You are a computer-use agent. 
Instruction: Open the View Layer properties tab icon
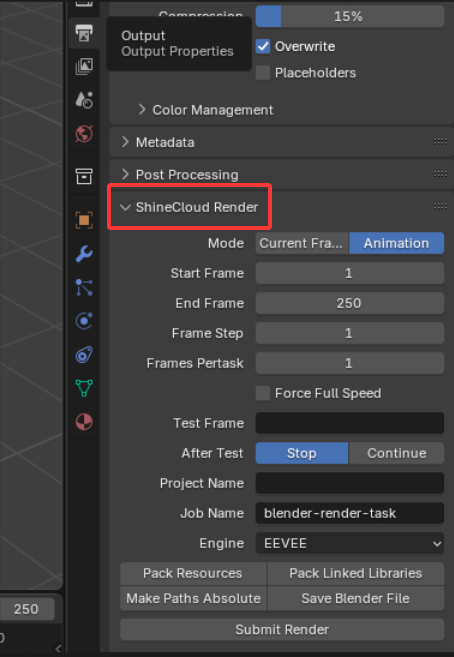point(84,66)
